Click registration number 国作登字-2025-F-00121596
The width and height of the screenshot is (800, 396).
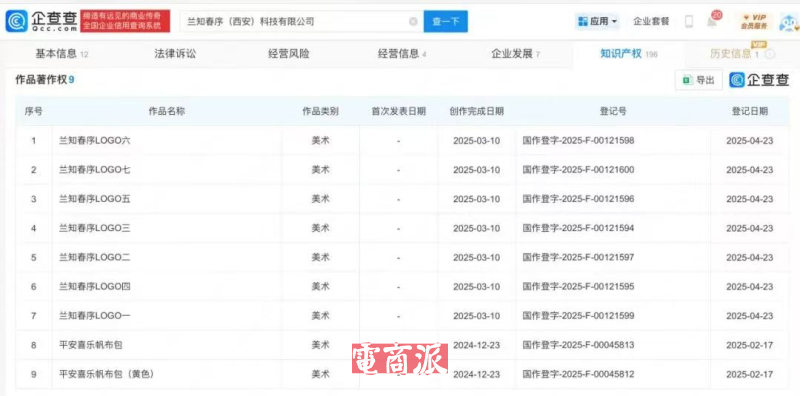[x=578, y=199]
